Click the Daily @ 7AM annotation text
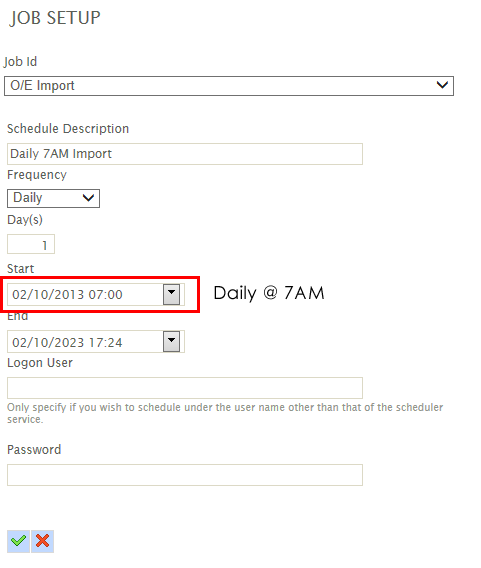This screenshot has width=481, height=568. pos(269,293)
